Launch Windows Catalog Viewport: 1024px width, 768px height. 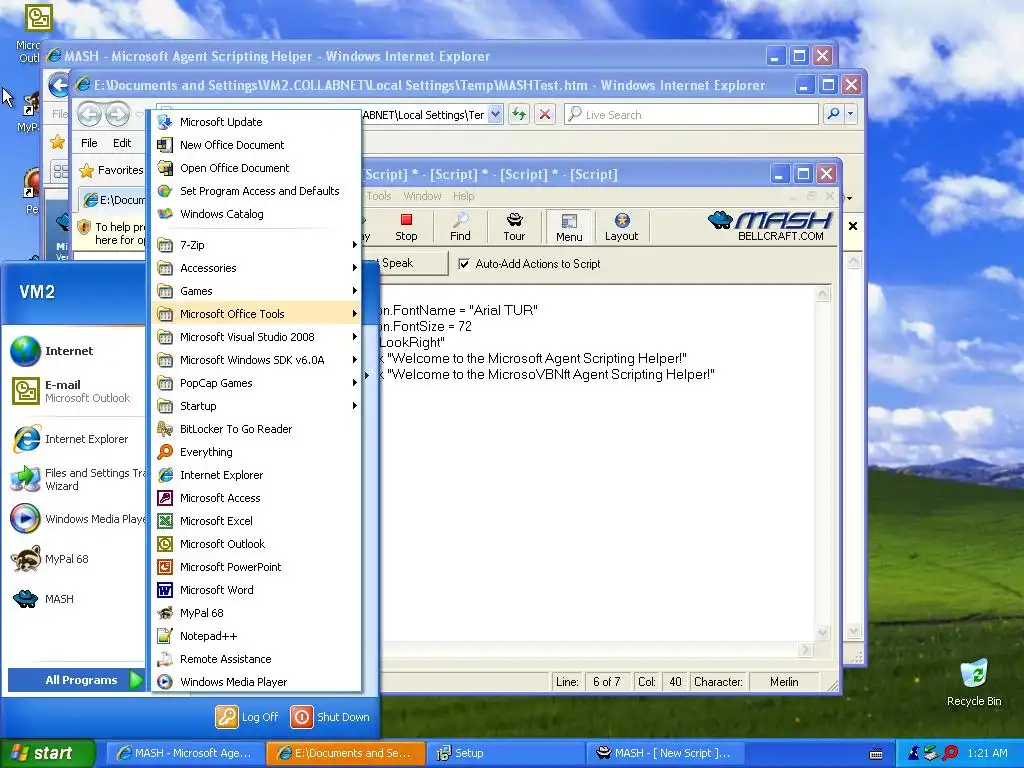pyautogui.click(x=257, y=214)
